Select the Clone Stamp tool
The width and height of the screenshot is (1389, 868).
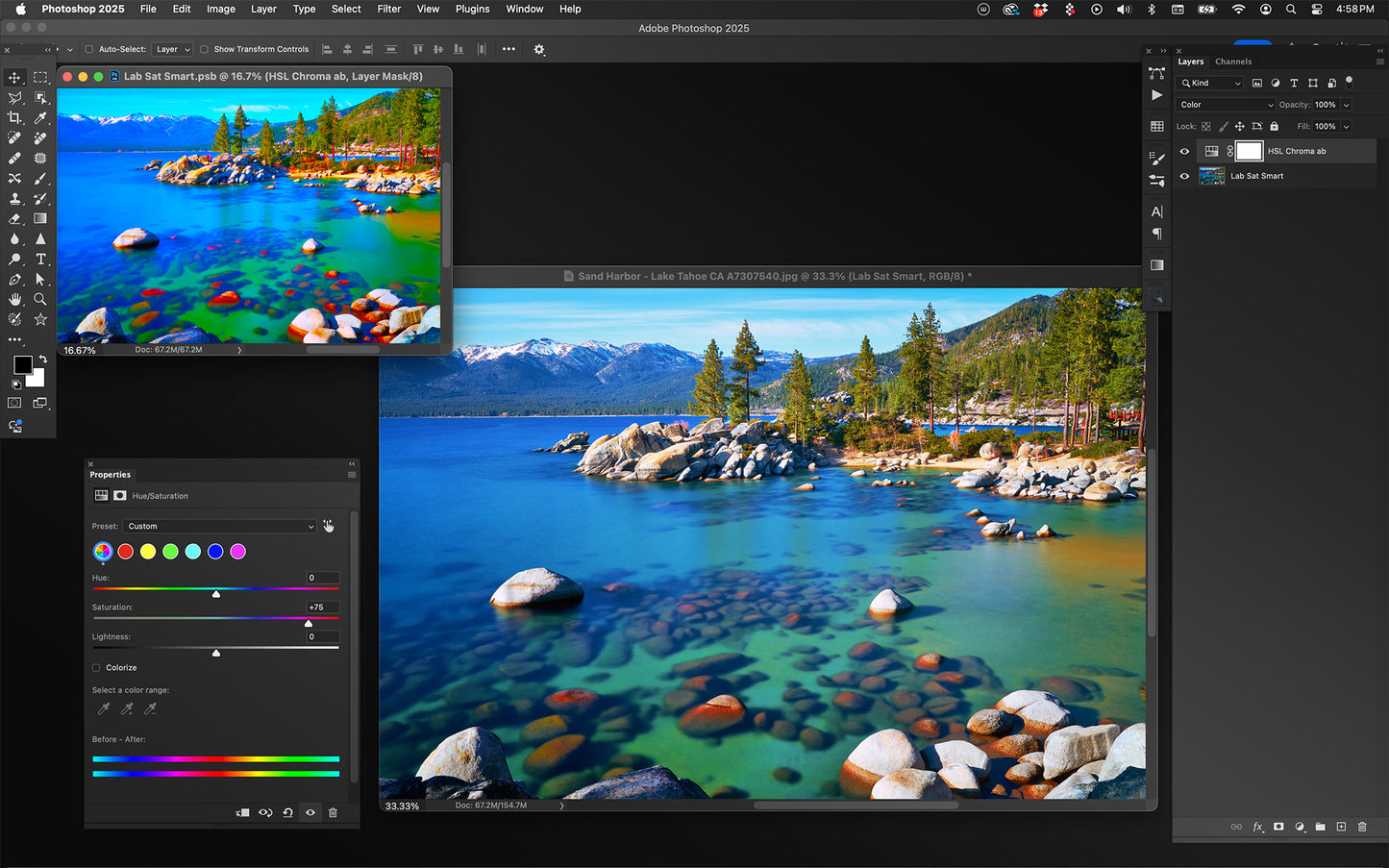click(14, 199)
